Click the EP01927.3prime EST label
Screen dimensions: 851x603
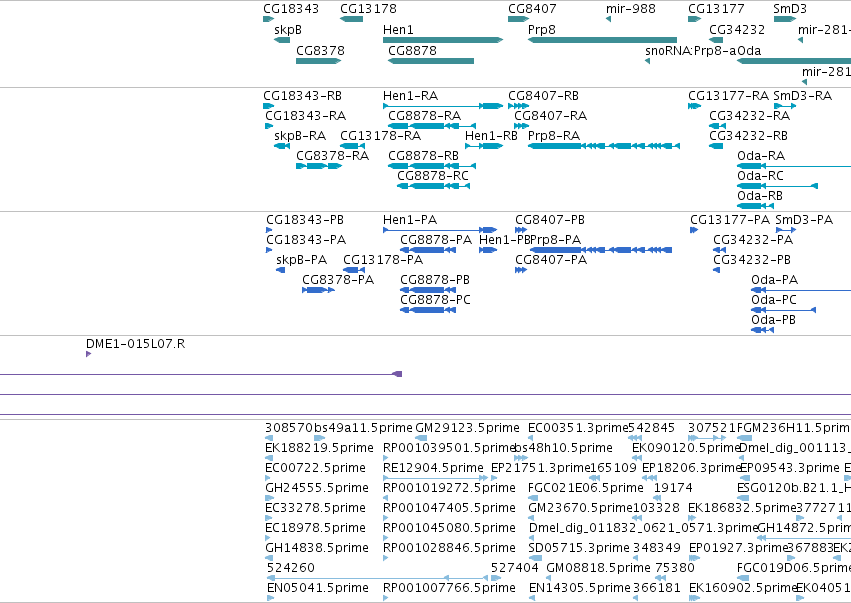pyautogui.click(x=738, y=549)
